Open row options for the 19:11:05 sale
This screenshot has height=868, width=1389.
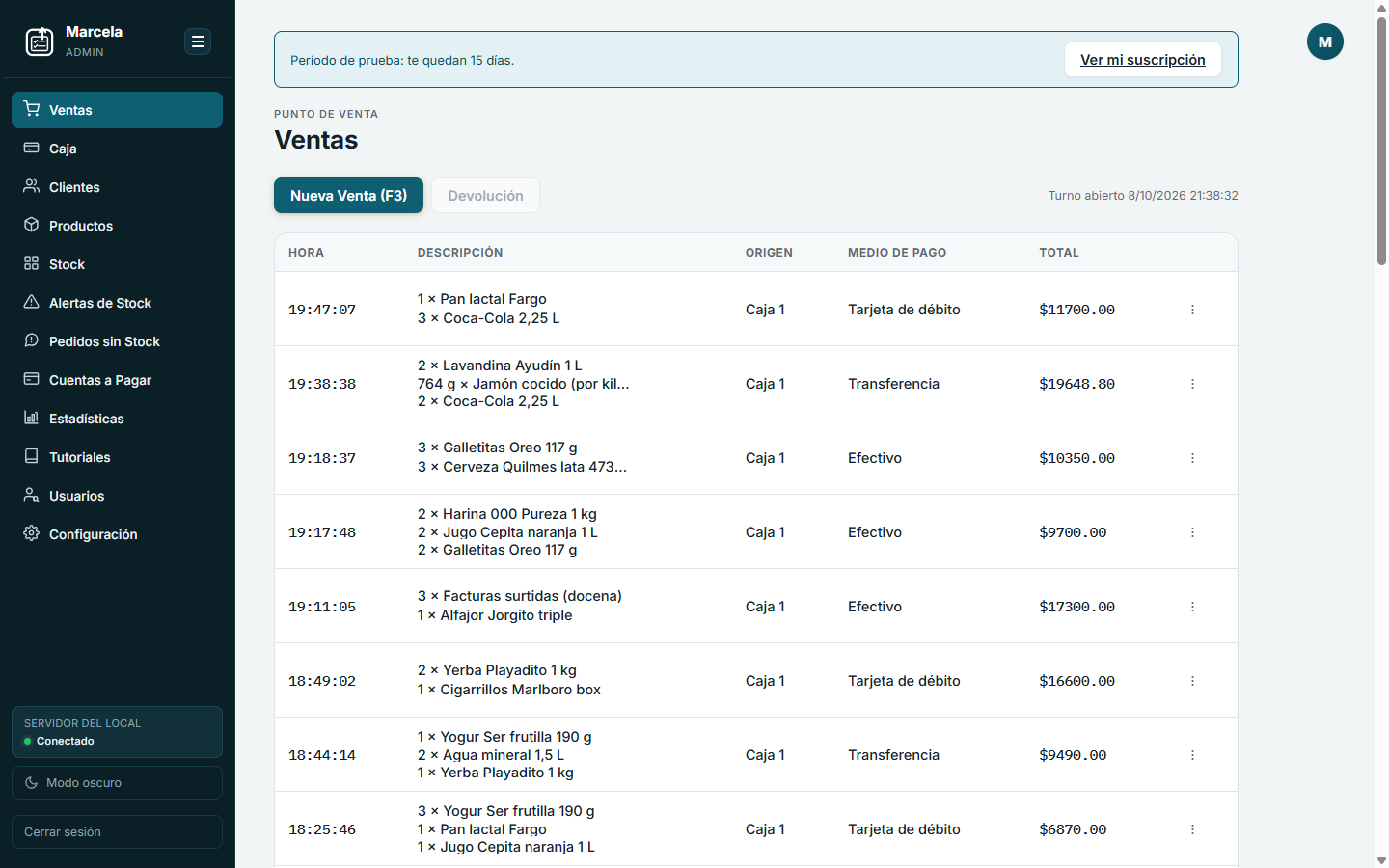[x=1192, y=607]
